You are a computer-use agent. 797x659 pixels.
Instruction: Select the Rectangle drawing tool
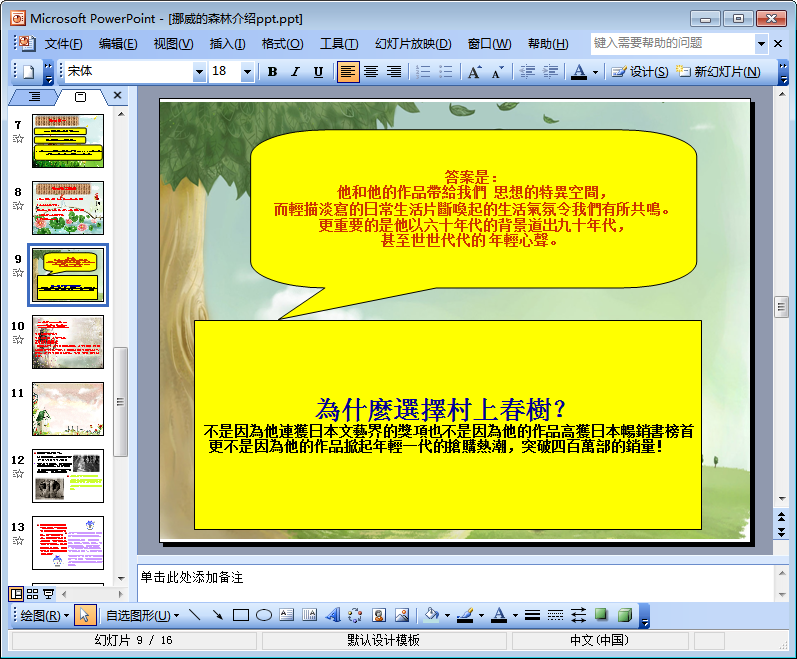240,615
